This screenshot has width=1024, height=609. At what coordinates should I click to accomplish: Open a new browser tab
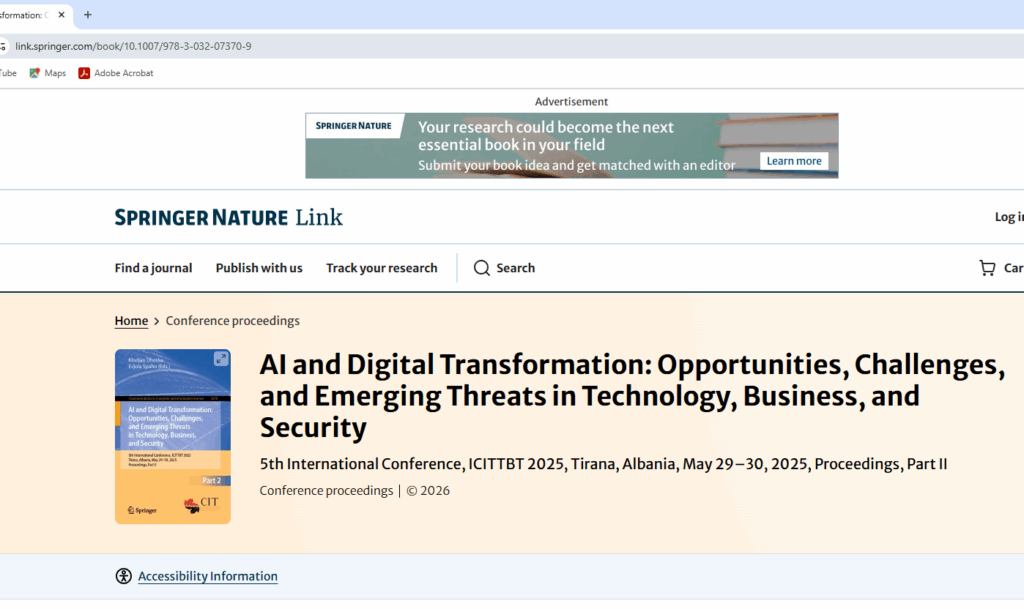88,15
